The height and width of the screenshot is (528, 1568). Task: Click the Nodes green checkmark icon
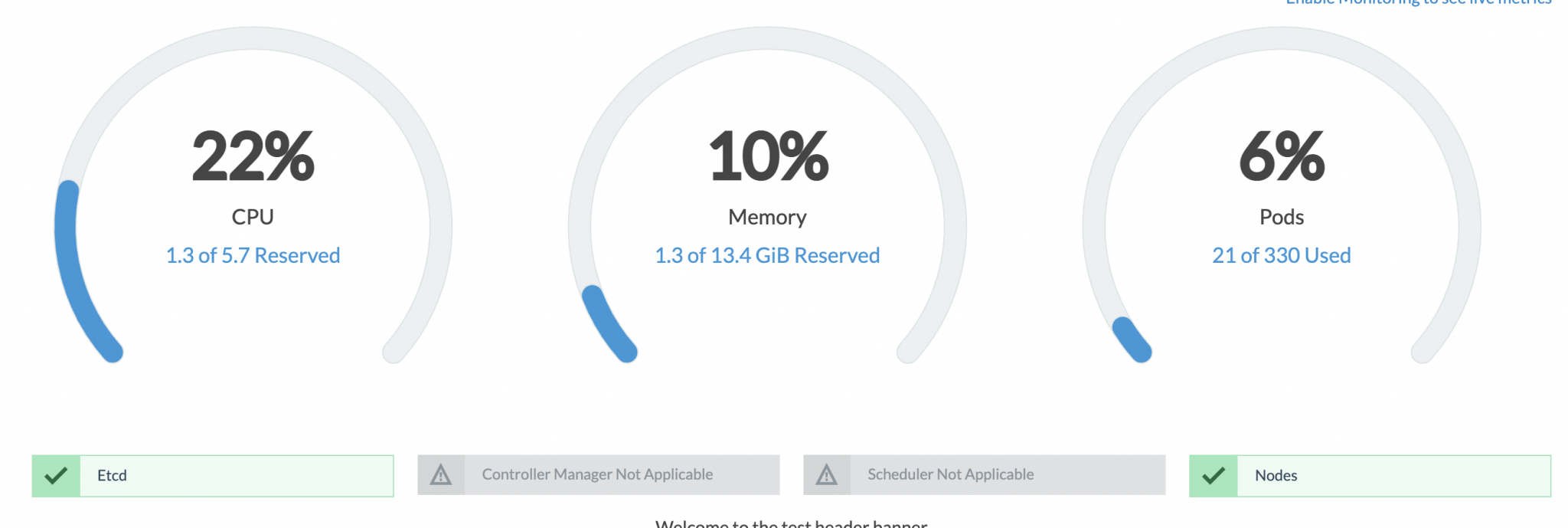tap(1214, 476)
